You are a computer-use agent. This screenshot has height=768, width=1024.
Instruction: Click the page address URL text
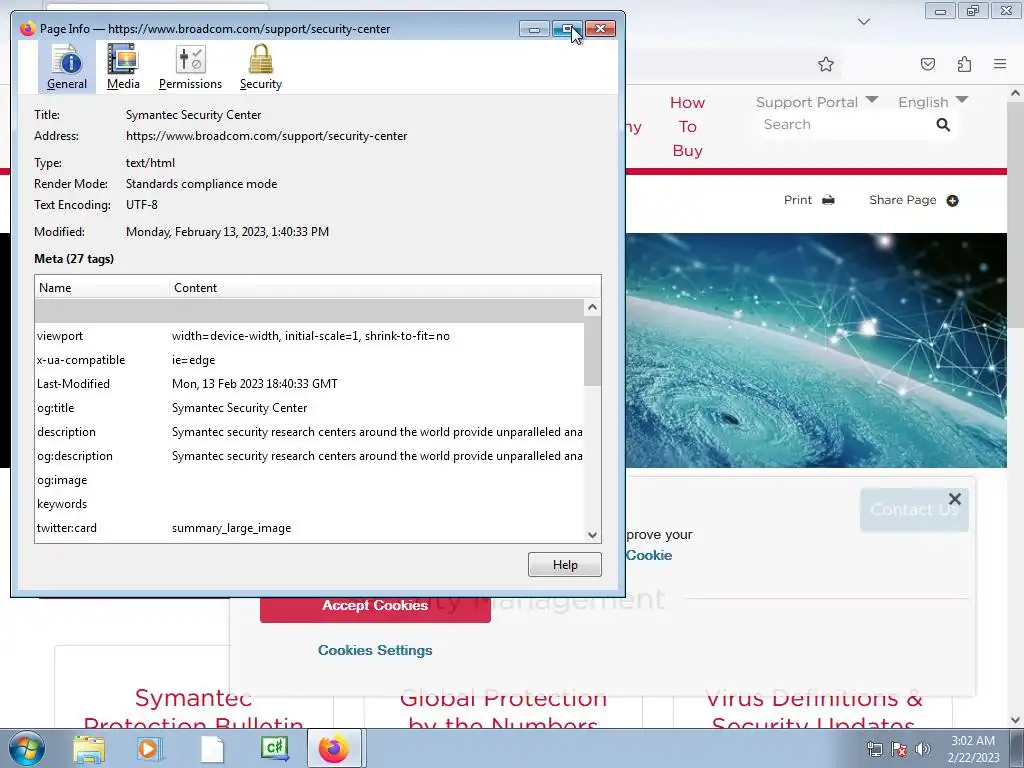[266, 136]
